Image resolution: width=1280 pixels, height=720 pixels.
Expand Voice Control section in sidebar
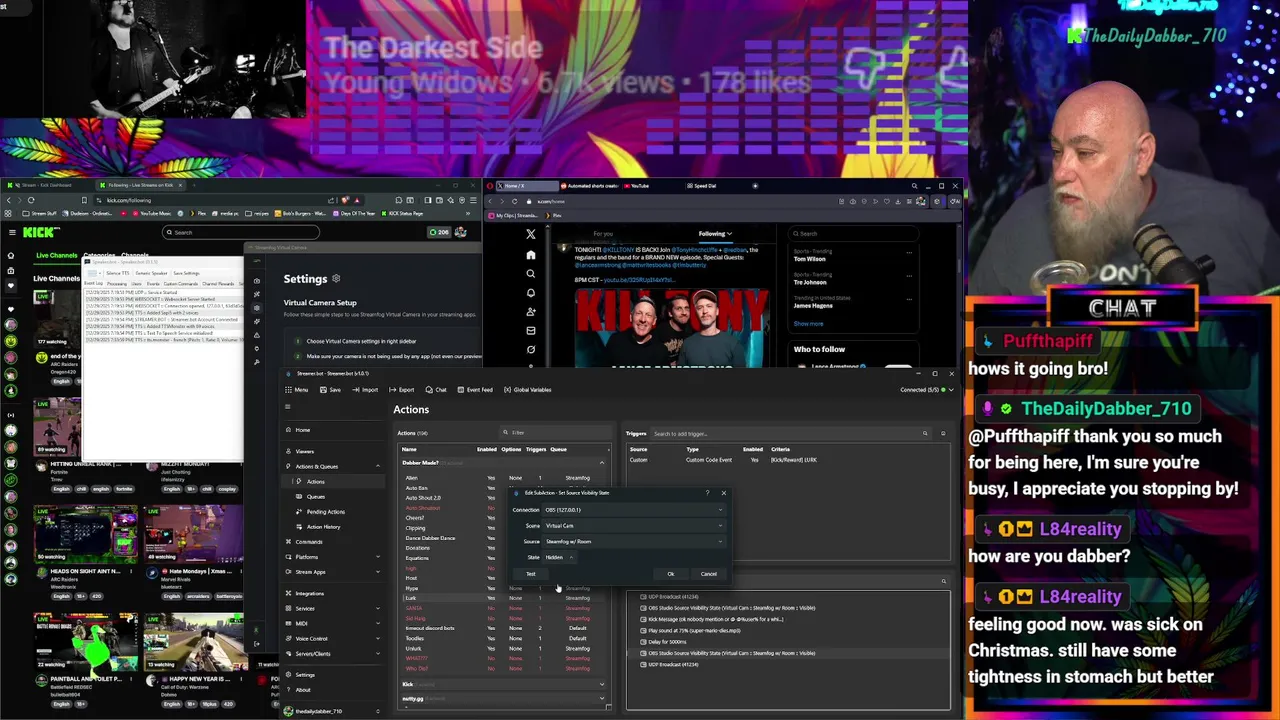coord(332,638)
